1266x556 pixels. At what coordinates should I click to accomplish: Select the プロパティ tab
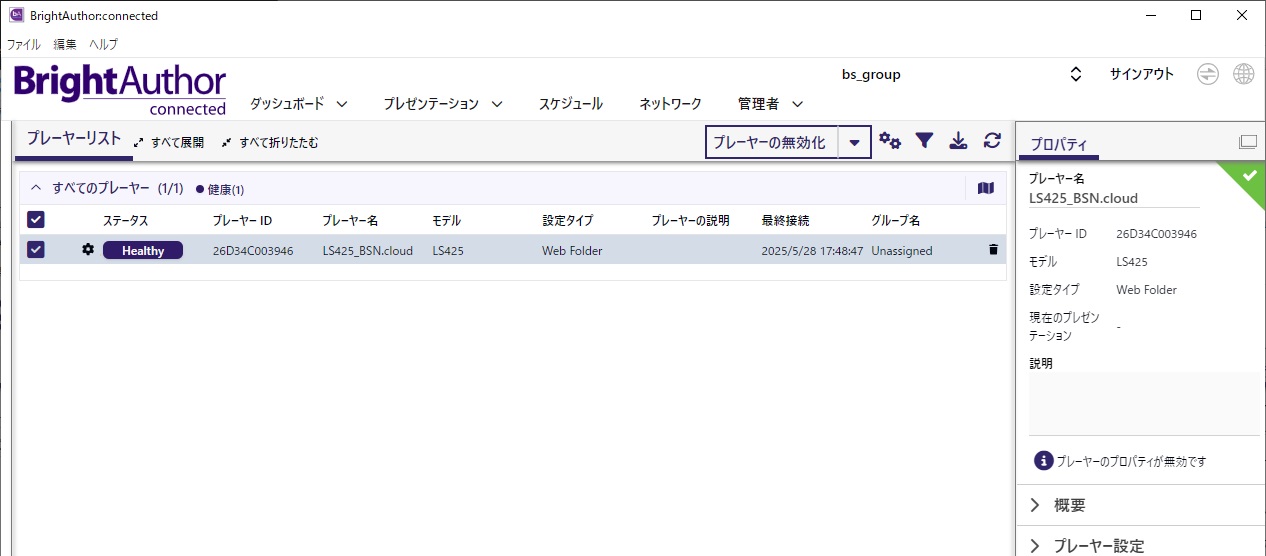pos(1058,144)
